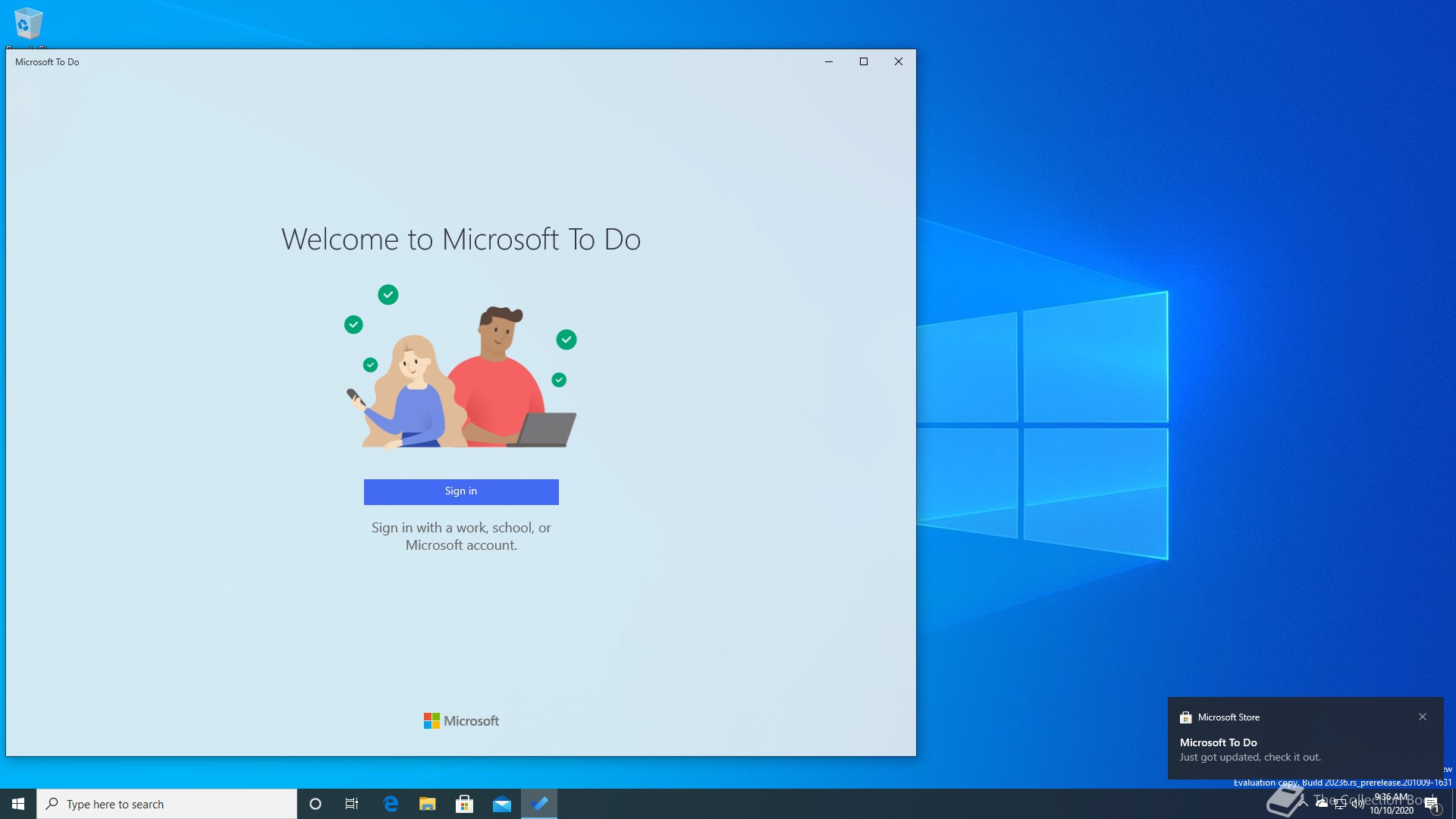Screen dimensions: 1456x819
Task: Focus the Type here to search box
Action: coord(167,804)
